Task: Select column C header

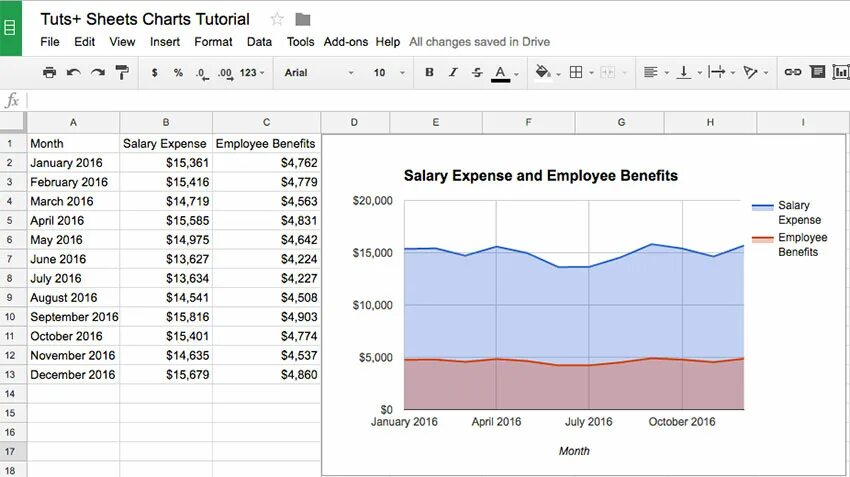Action: (266, 123)
